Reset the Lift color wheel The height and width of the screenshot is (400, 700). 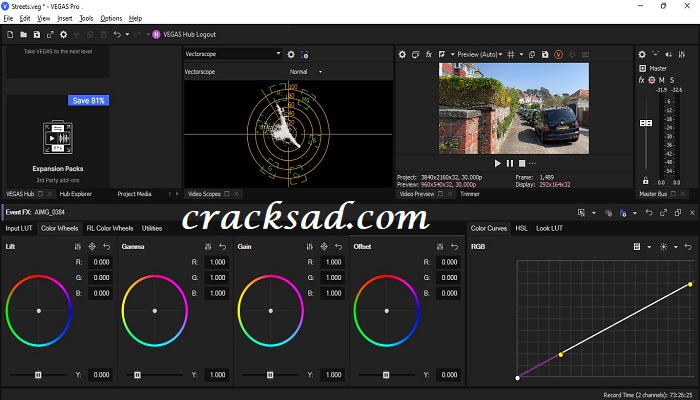(x=106, y=246)
